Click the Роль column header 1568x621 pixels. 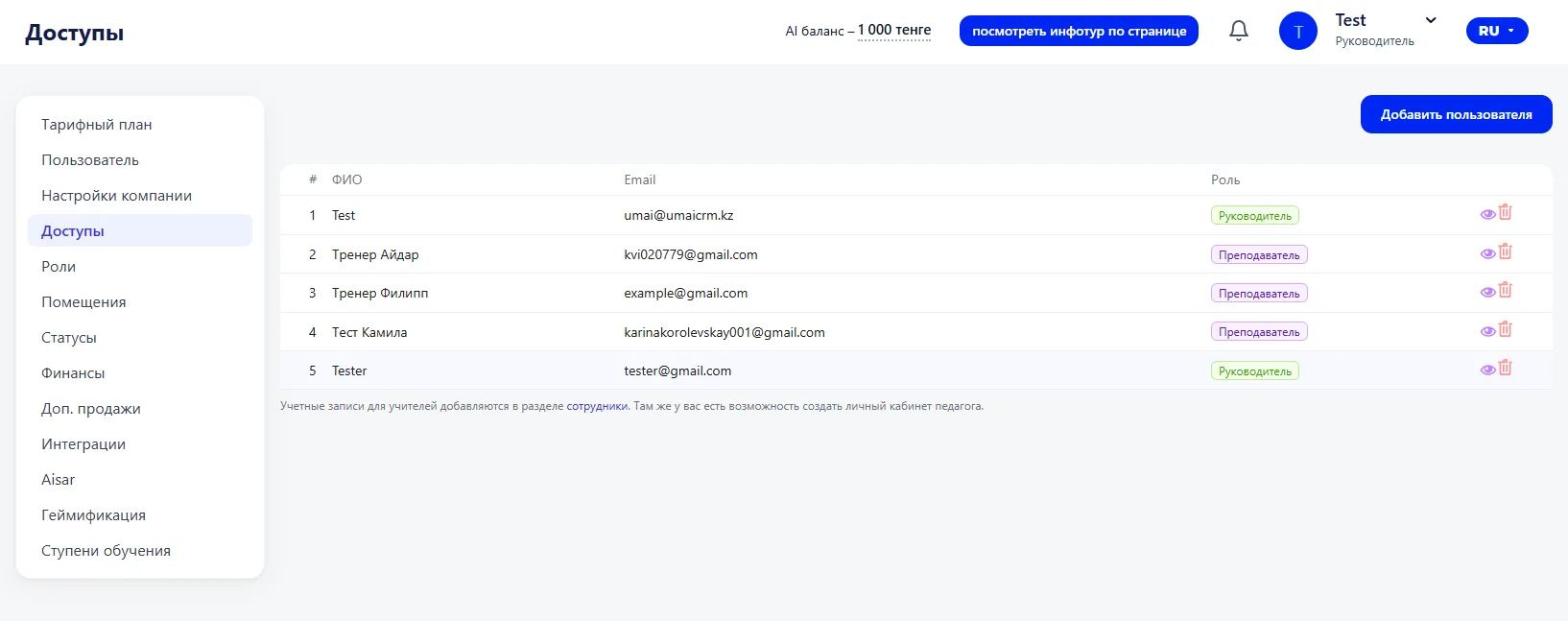tap(1225, 179)
